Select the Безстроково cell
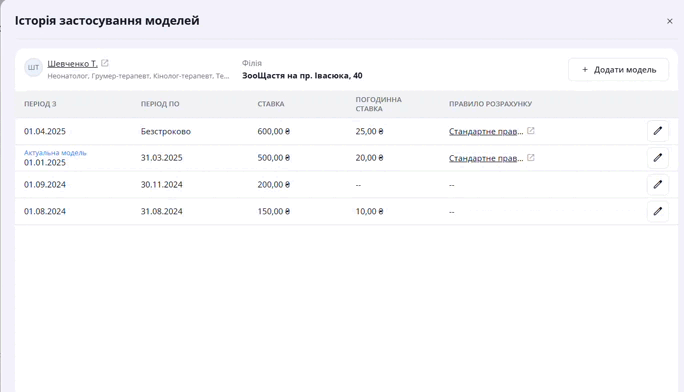 coord(166,131)
